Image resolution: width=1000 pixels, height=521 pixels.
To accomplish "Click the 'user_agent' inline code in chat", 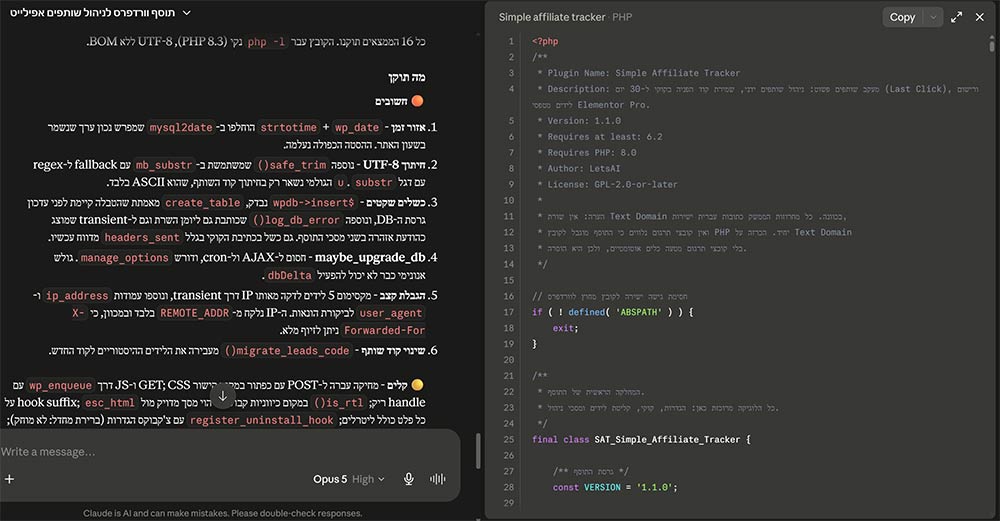I will coord(390,313).
